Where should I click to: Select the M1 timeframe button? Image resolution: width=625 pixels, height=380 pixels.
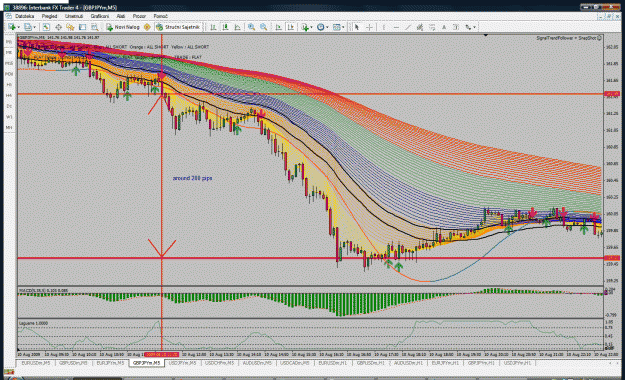point(9,42)
